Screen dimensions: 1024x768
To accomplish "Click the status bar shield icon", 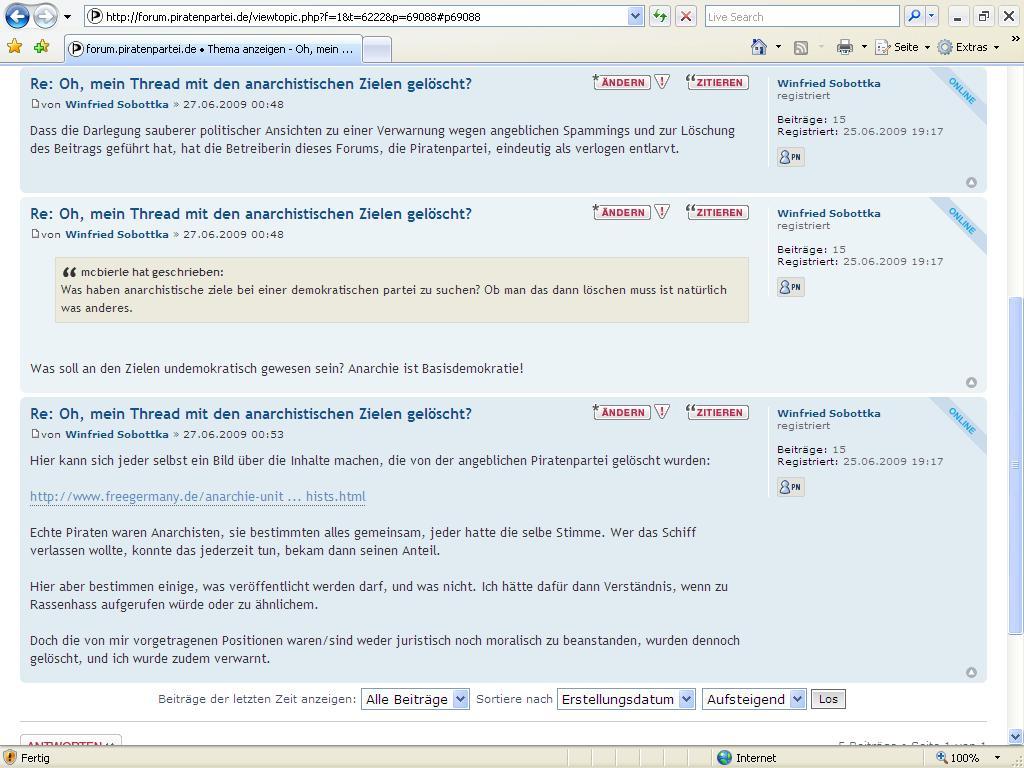I will (x=10, y=758).
